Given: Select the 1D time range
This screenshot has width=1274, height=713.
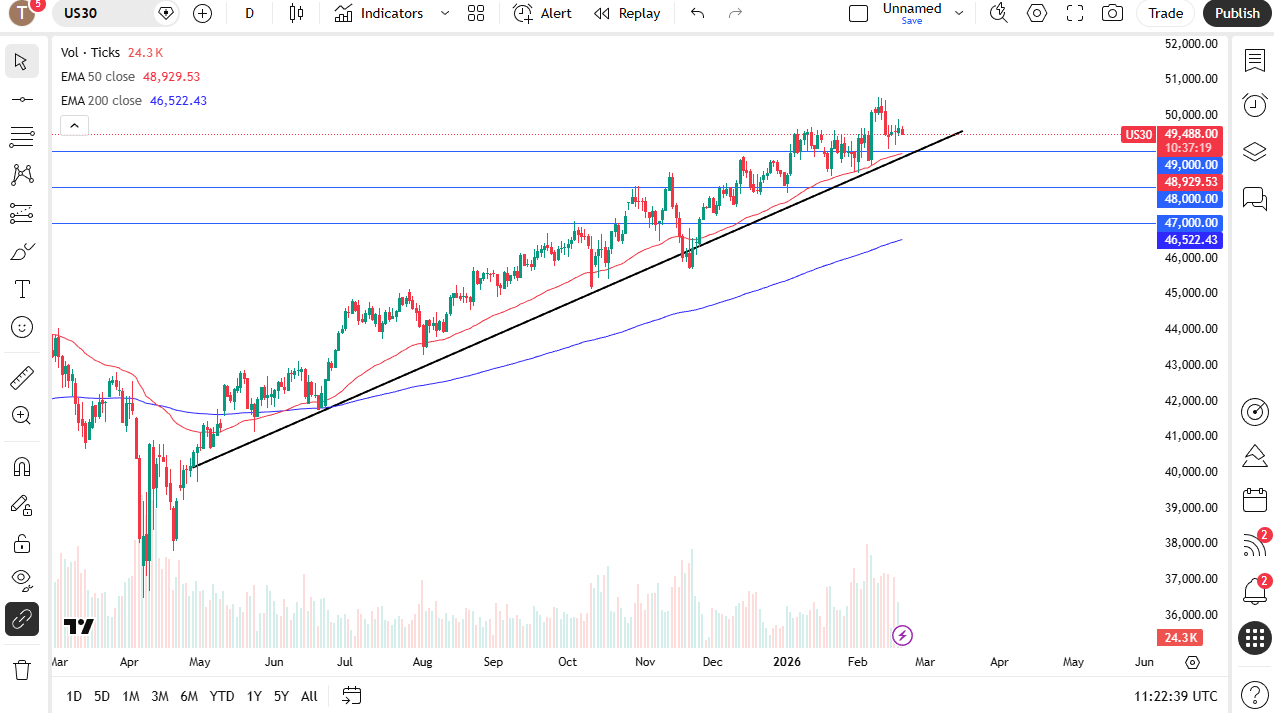Looking at the screenshot, I should click(74, 696).
